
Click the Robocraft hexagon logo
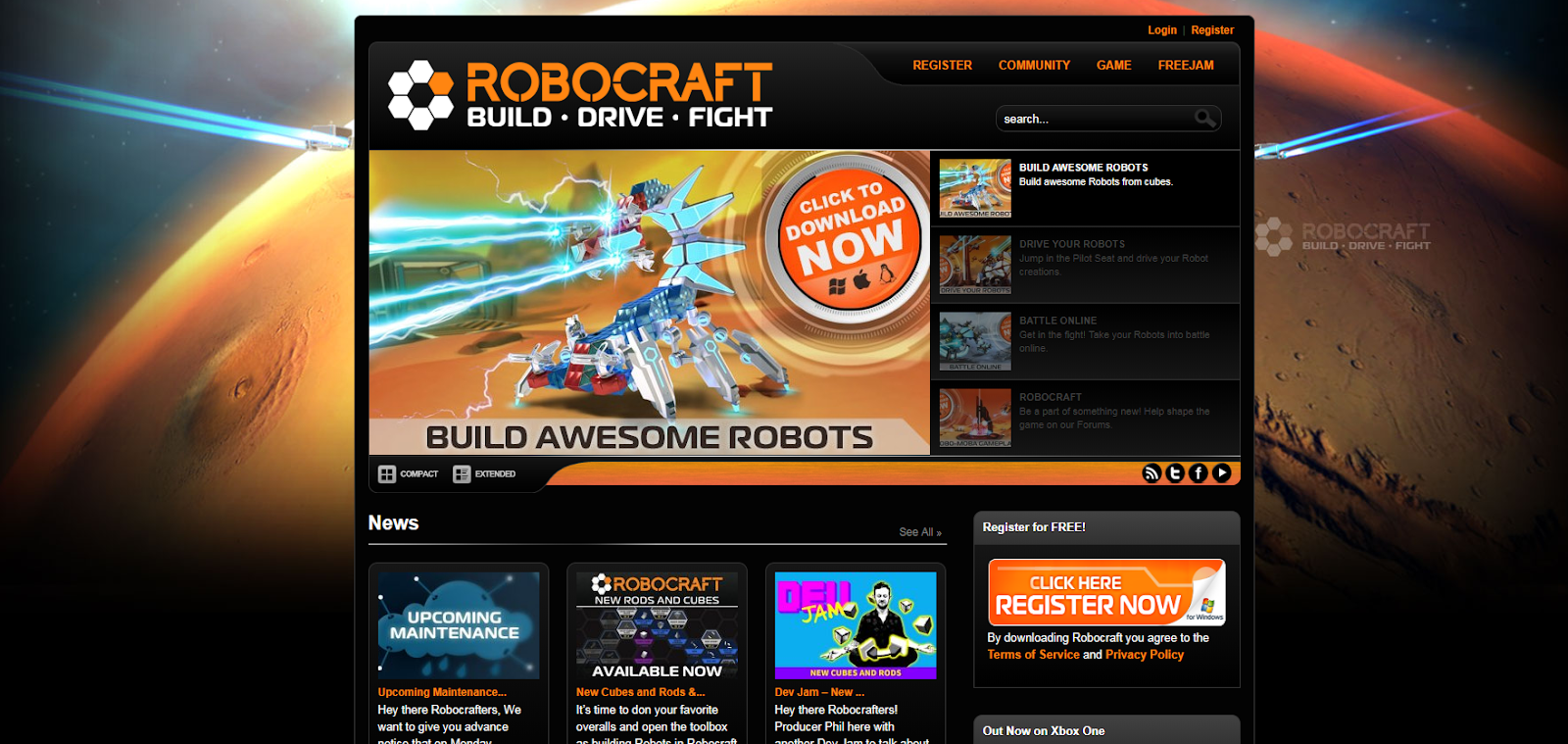point(421,95)
